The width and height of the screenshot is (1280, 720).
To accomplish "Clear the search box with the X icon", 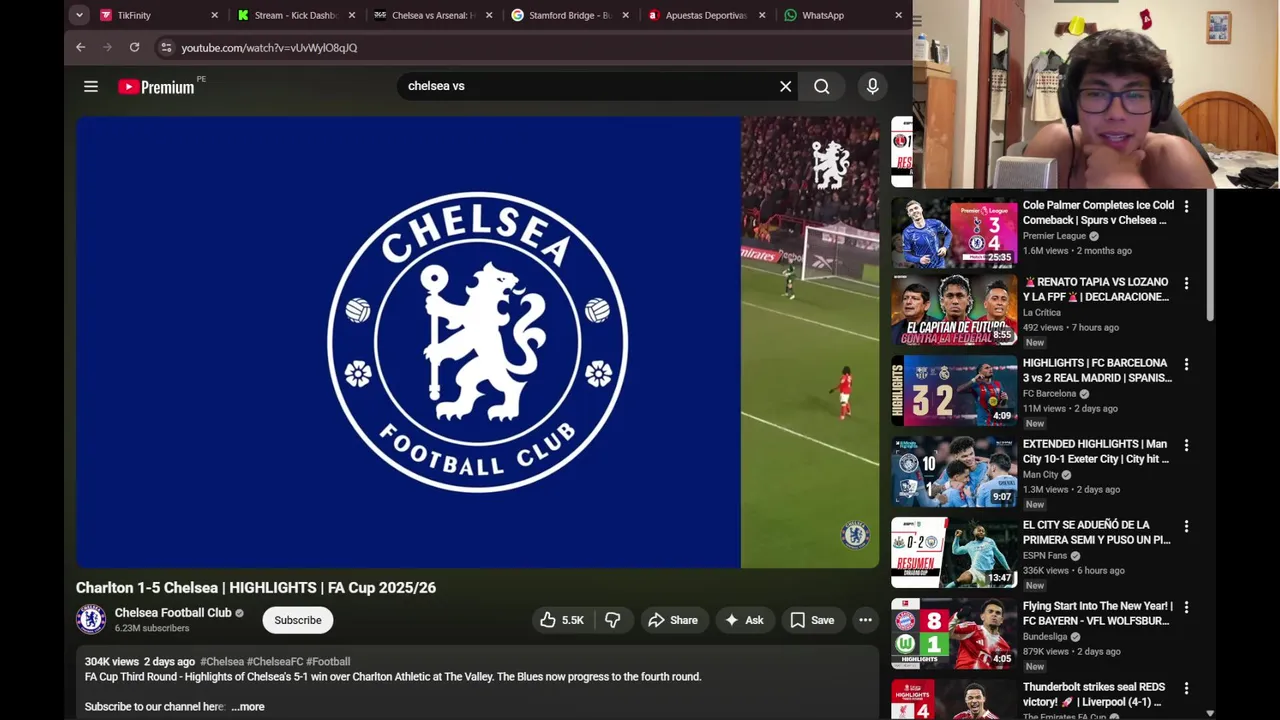I will [x=786, y=86].
